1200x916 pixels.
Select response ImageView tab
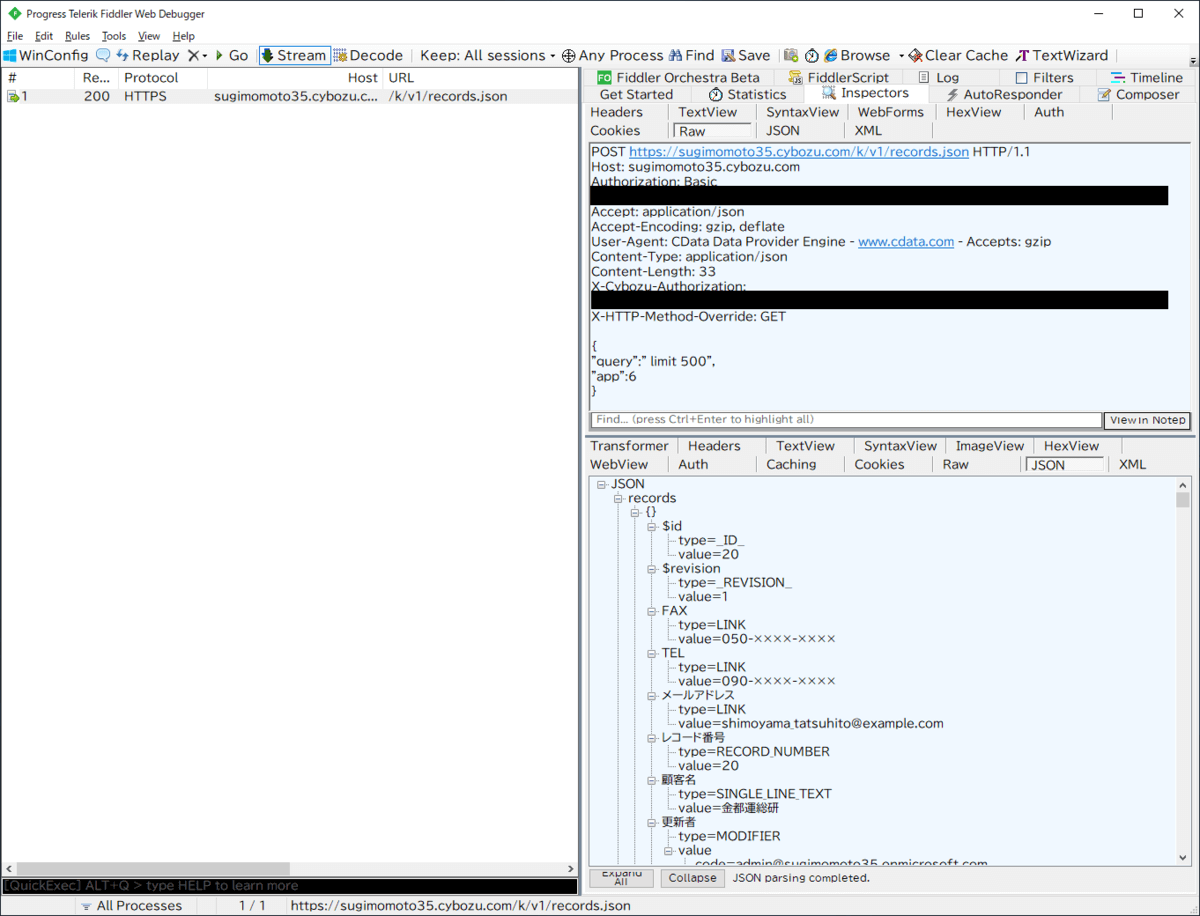[x=990, y=446]
